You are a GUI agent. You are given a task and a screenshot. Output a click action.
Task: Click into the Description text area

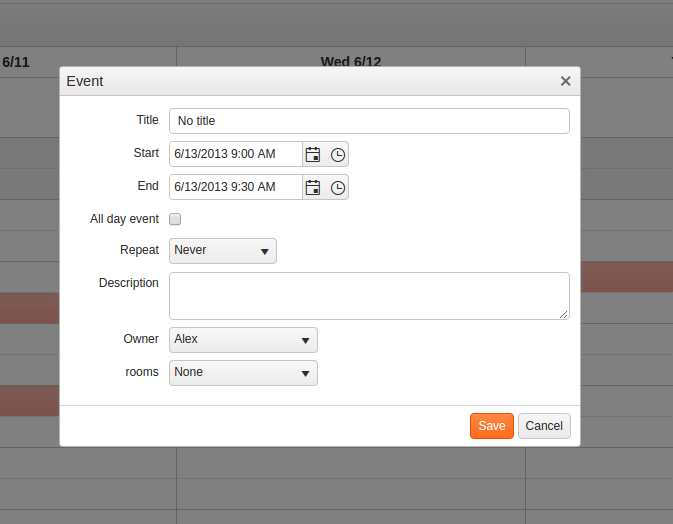click(368, 296)
